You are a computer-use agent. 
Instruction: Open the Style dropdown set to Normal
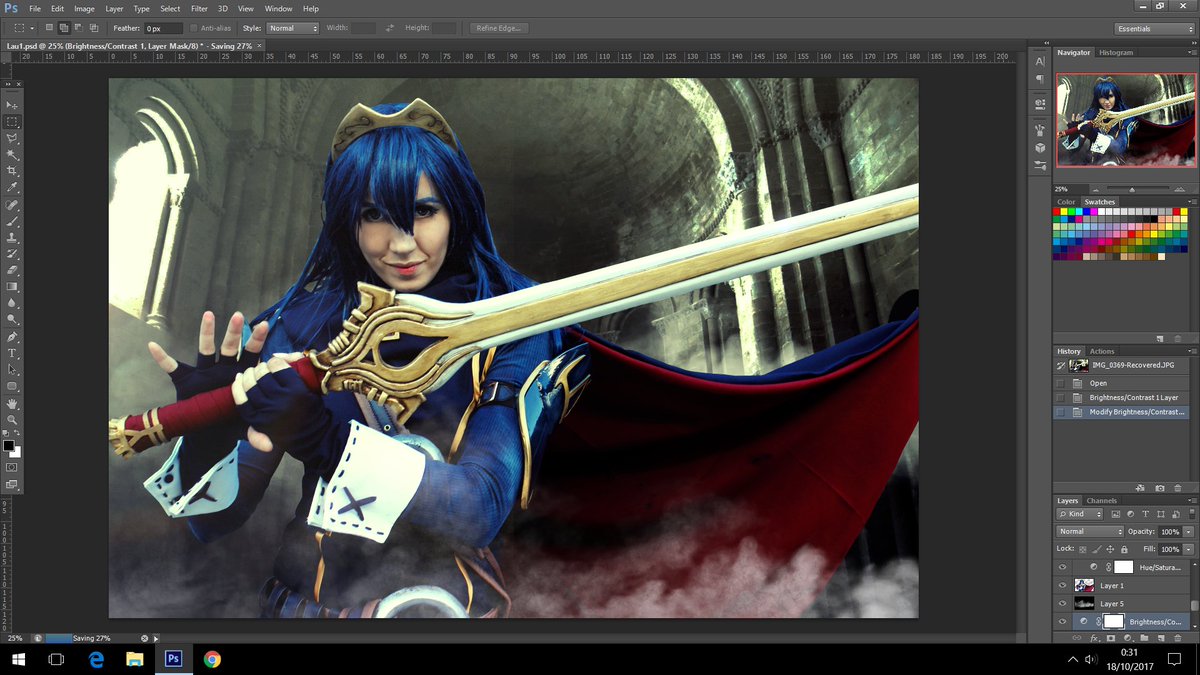292,28
